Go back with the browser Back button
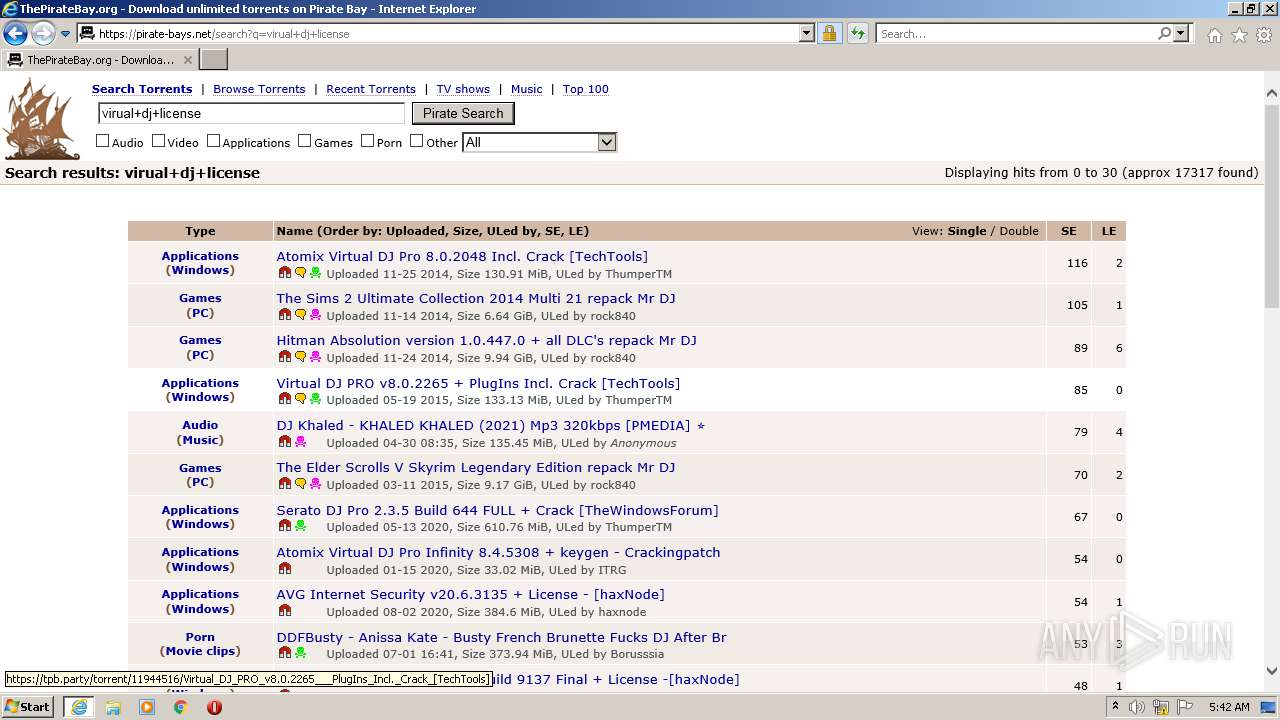This screenshot has height=720, width=1280. (15, 34)
